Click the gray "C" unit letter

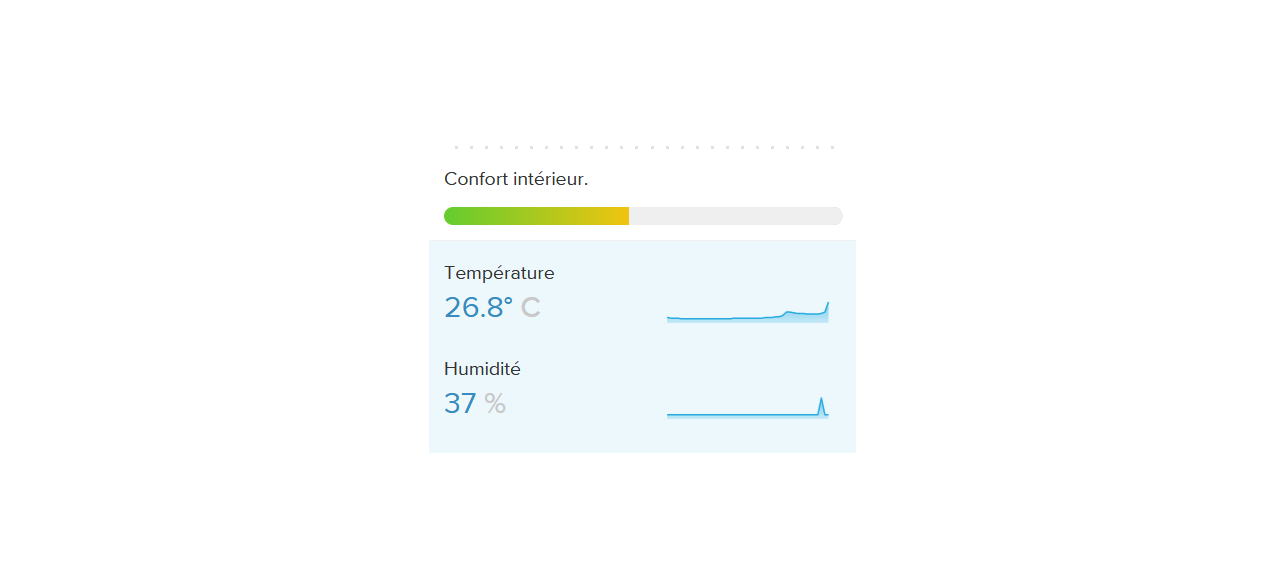click(x=531, y=307)
